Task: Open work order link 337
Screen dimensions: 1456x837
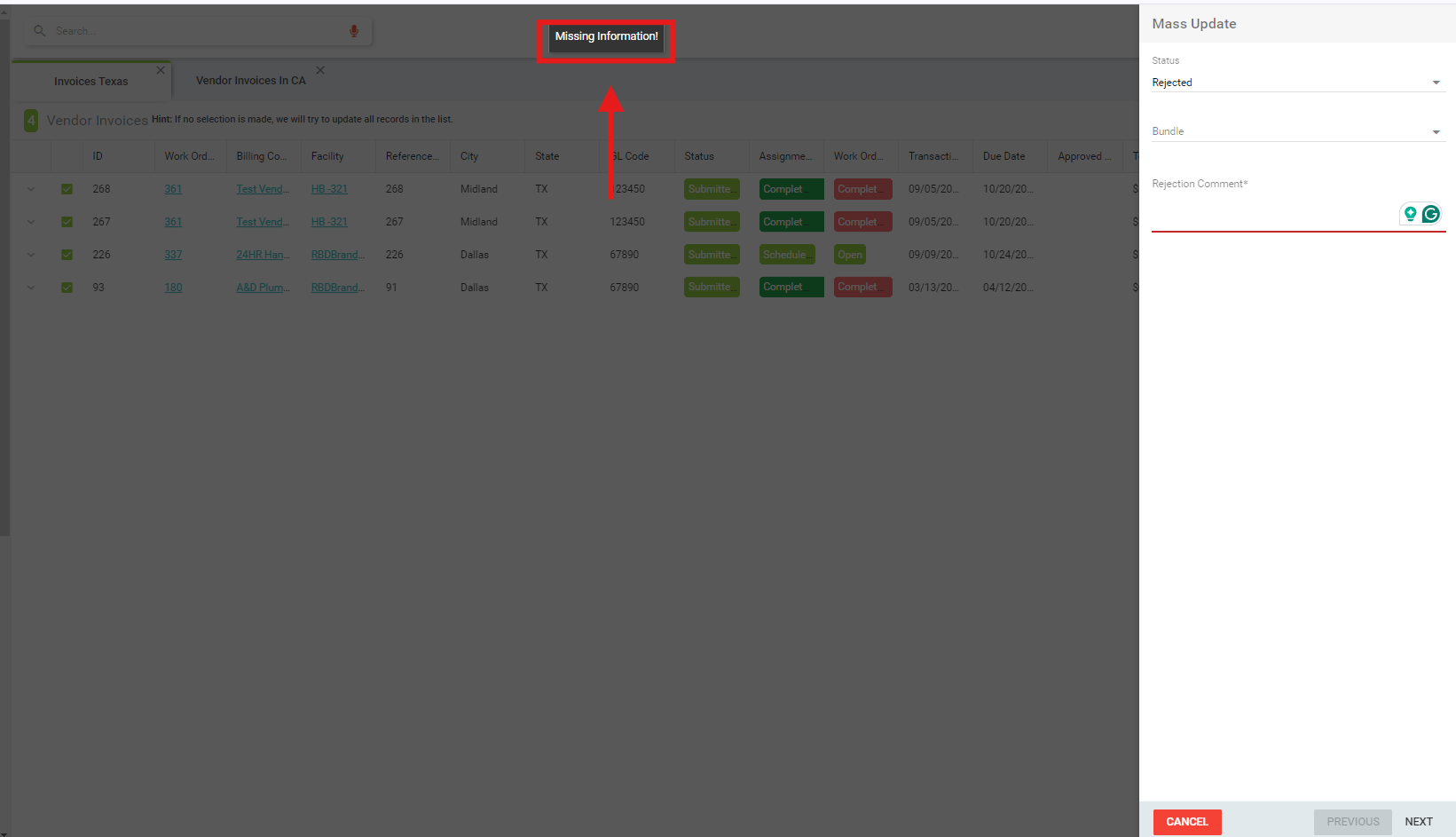Action: [x=173, y=255]
